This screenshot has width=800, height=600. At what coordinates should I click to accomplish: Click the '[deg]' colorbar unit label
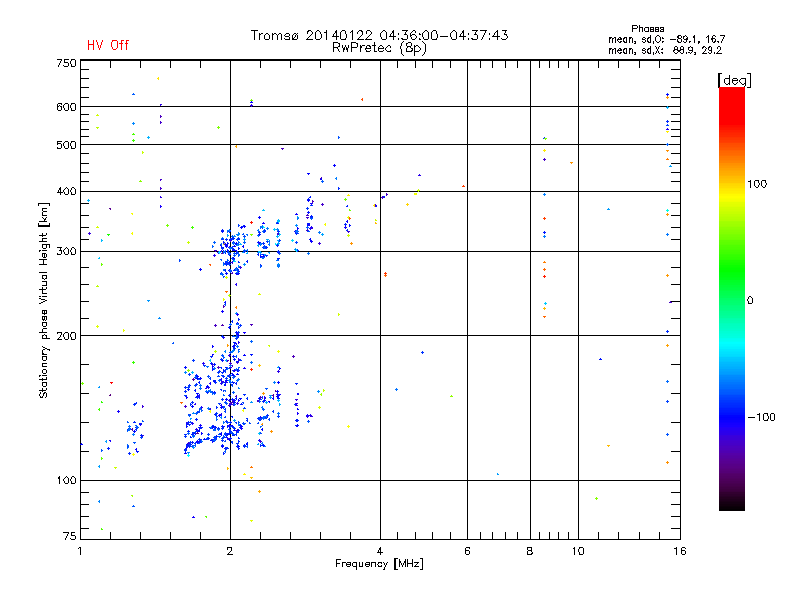(x=734, y=80)
